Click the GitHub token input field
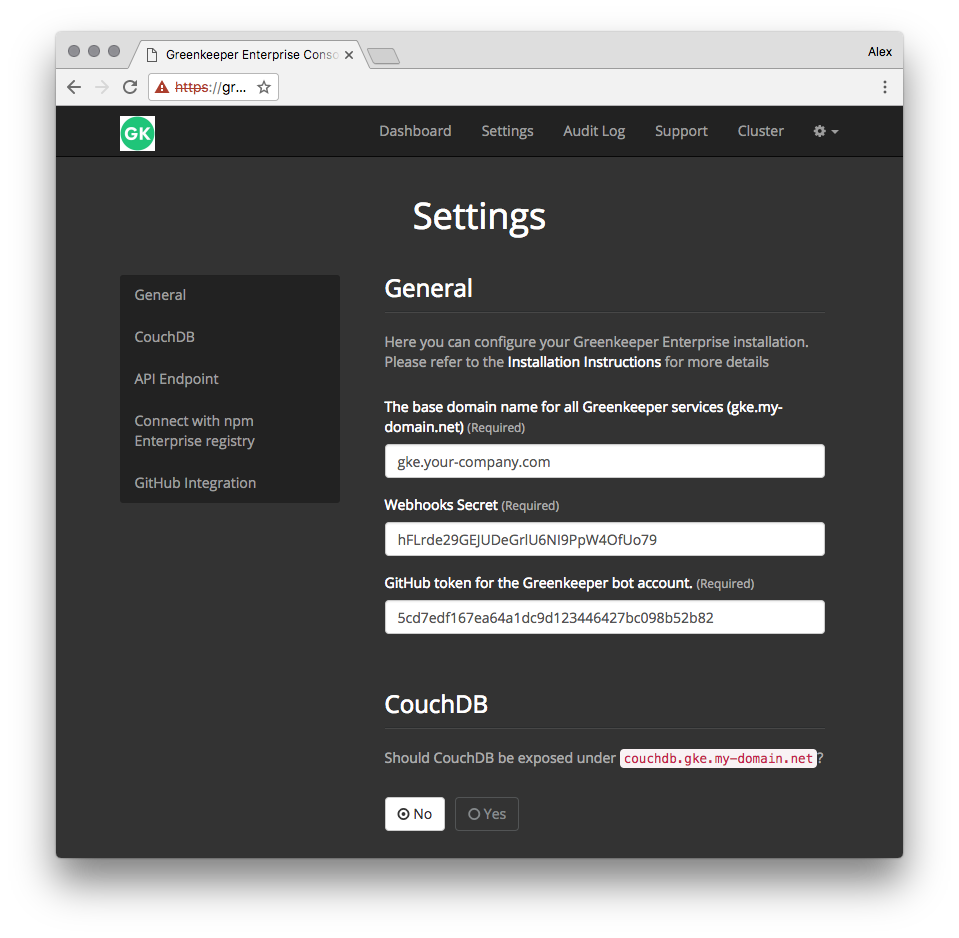This screenshot has height=938, width=959. (x=604, y=617)
